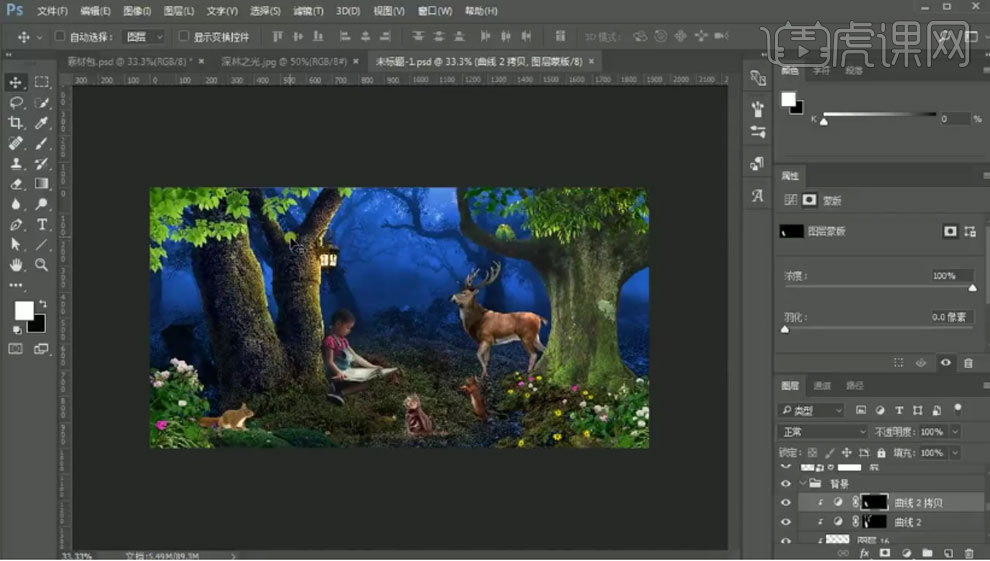
Task: Click the foreground color swatch in toolbox
Action: pos(24,310)
